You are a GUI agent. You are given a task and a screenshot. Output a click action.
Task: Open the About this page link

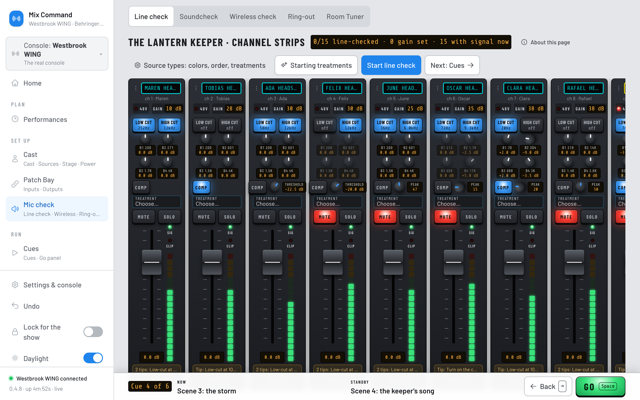pyautogui.click(x=546, y=42)
